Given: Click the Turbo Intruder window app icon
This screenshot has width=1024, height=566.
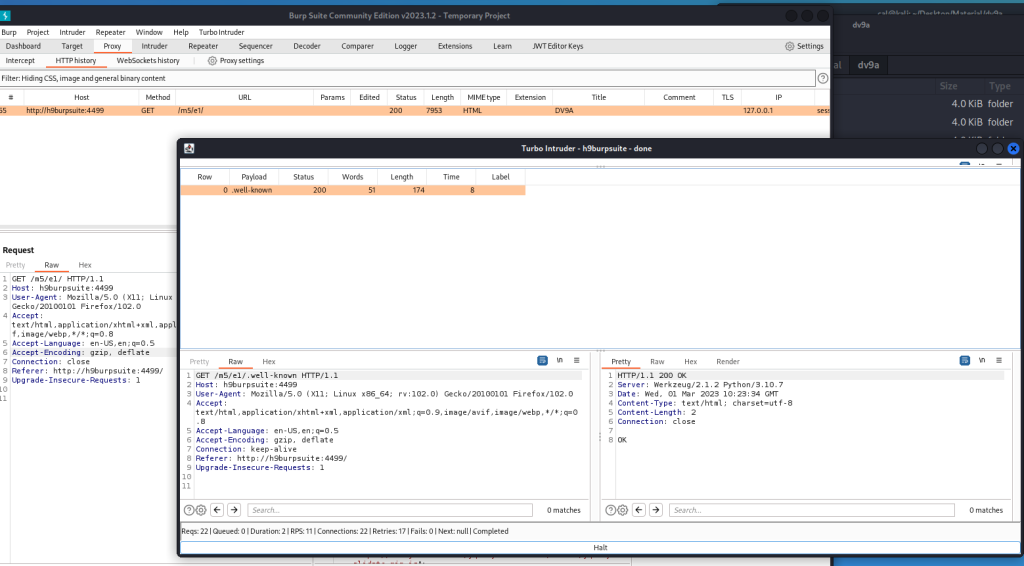Looking at the screenshot, I should coord(189,148).
